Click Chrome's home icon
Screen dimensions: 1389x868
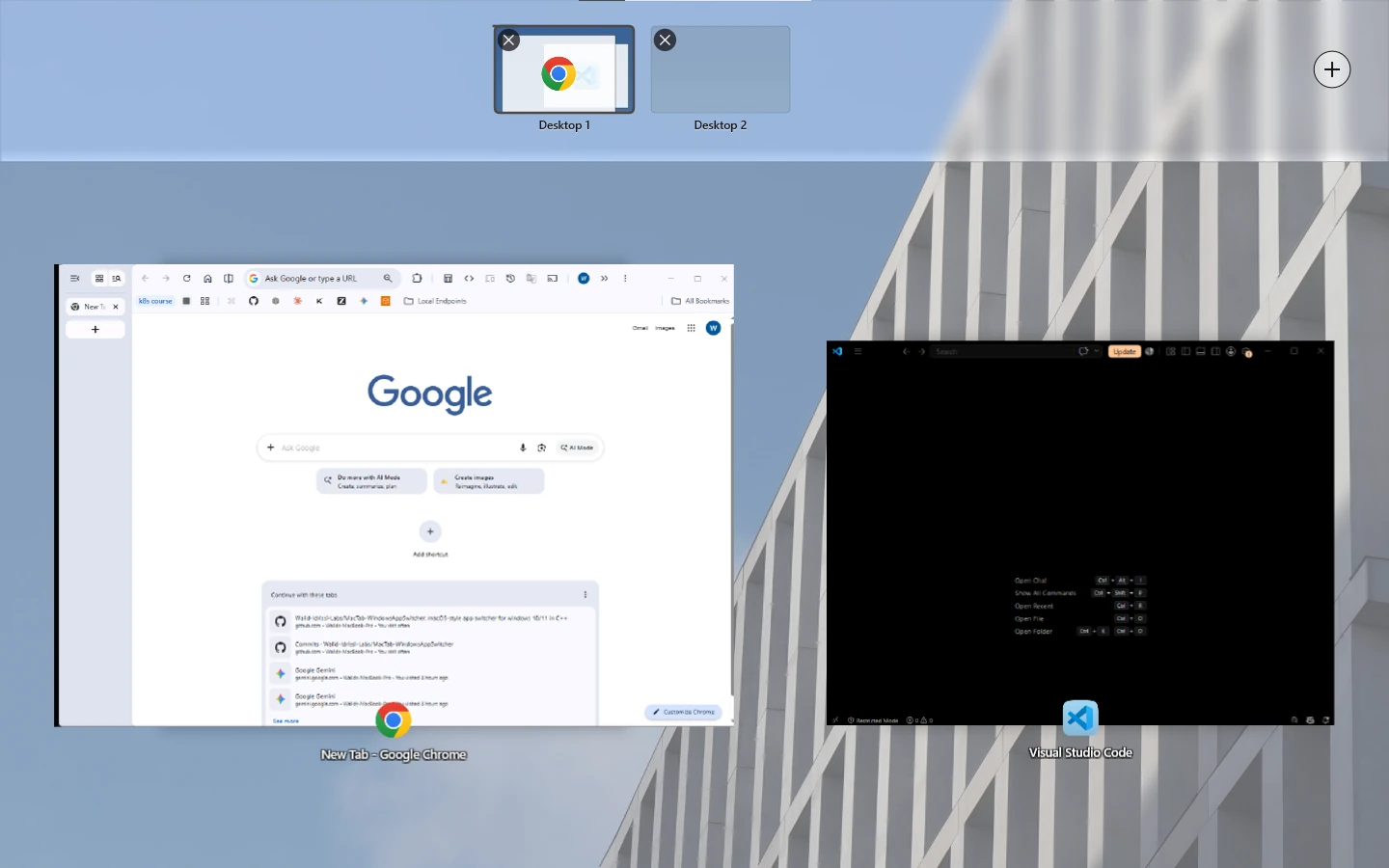(207, 279)
